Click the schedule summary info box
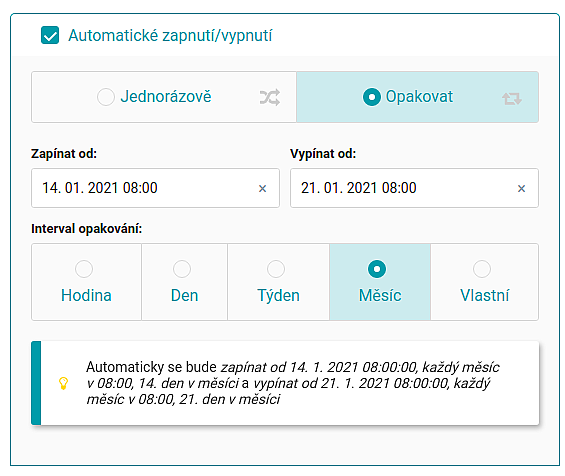The width and height of the screenshot is (565, 476). click(285, 383)
